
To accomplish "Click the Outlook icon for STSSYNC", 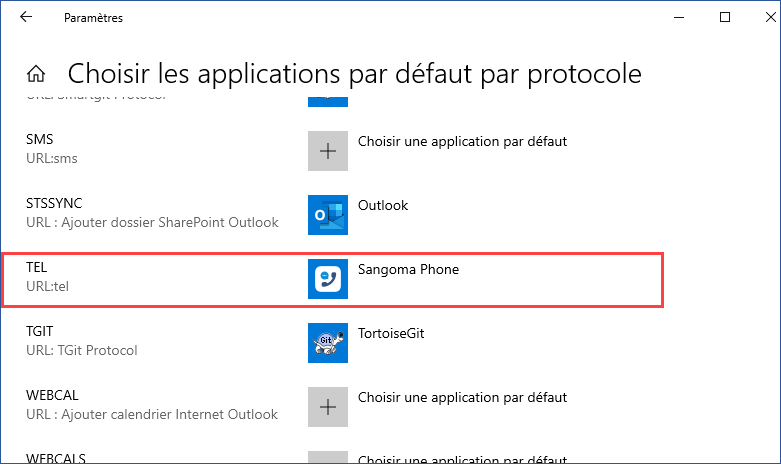I will (x=328, y=215).
